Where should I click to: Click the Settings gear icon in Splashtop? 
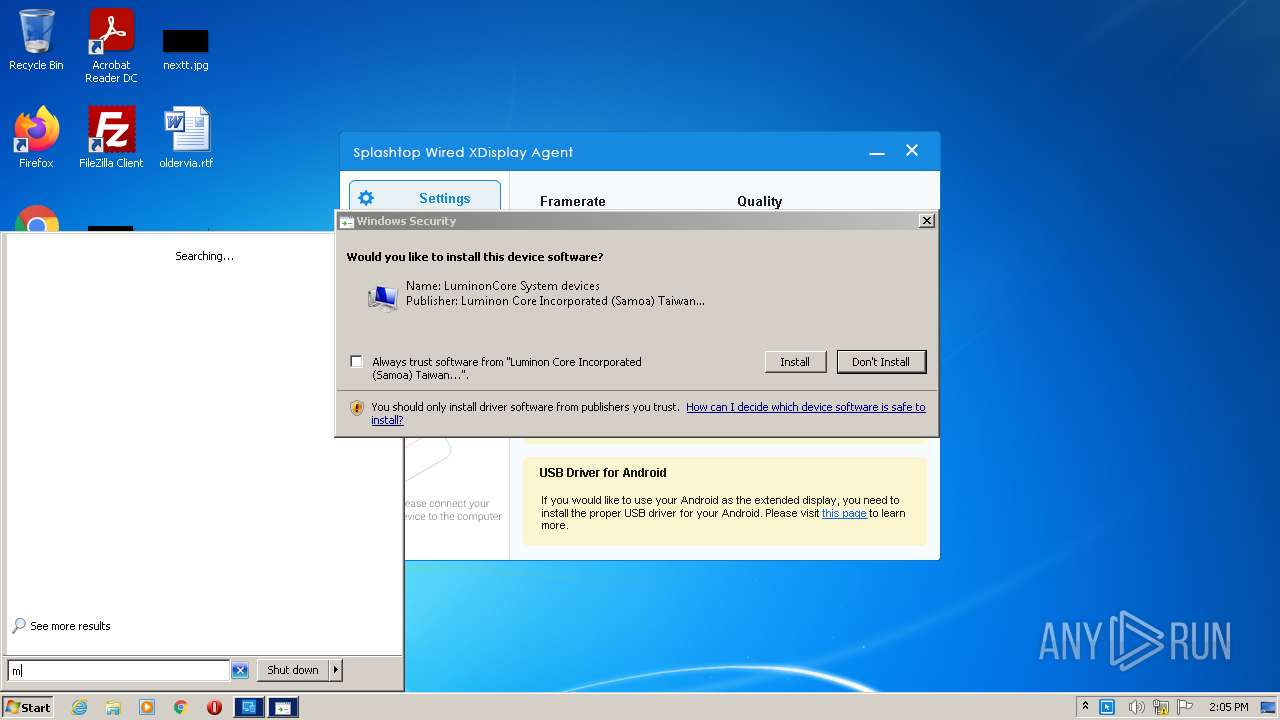[366, 198]
